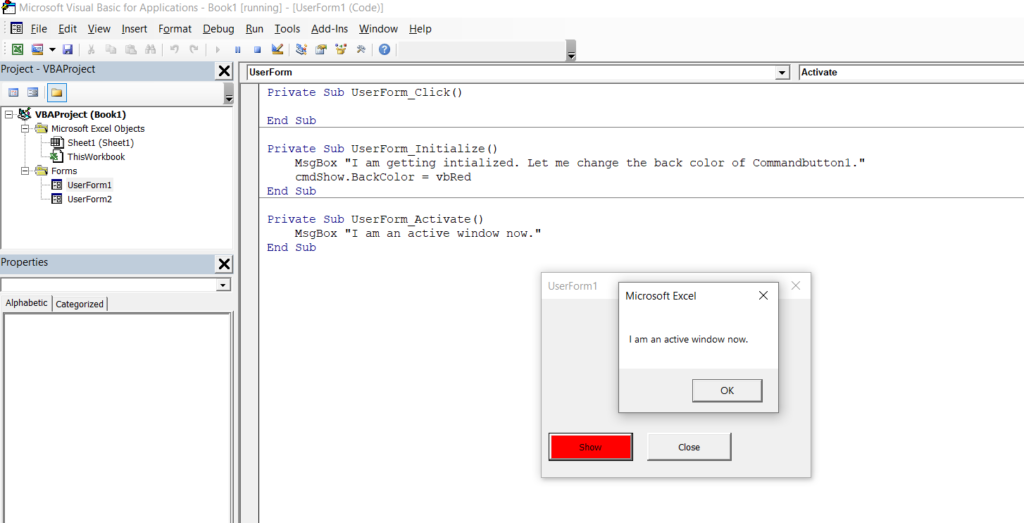Switch to the Categorized tab
Image resolution: width=1024 pixels, height=523 pixels.
click(79, 304)
